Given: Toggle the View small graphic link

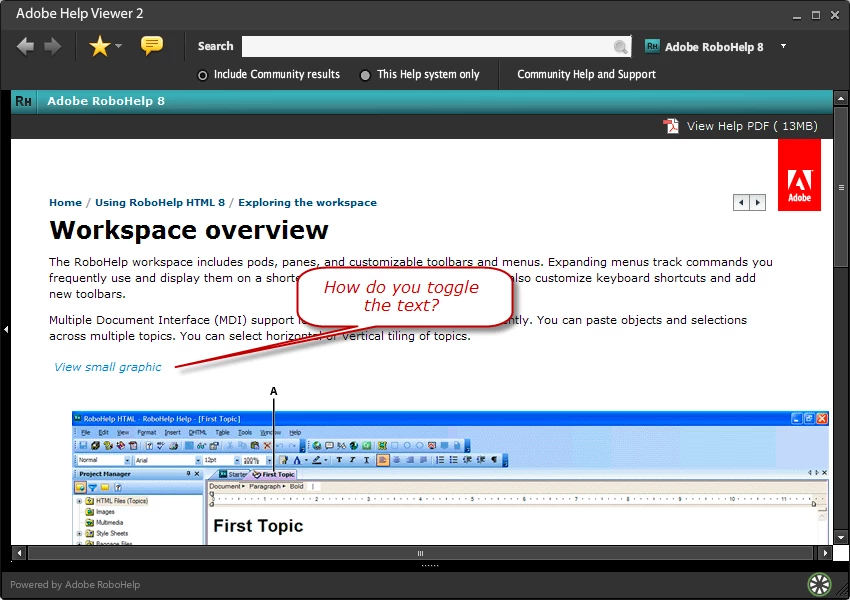Looking at the screenshot, I should pos(107,367).
